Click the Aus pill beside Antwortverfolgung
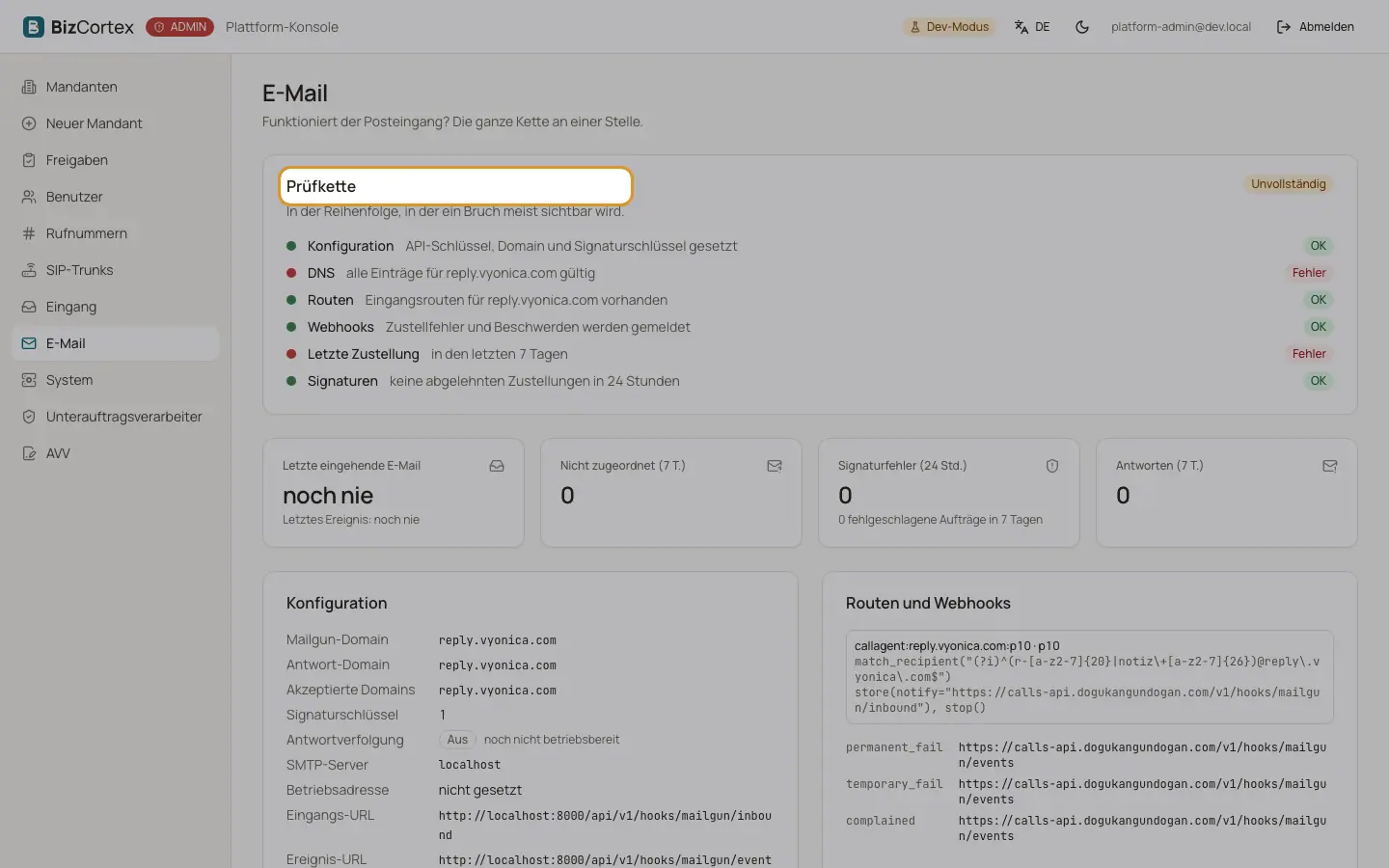The image size is (1389, 868). tap(457, 740)
